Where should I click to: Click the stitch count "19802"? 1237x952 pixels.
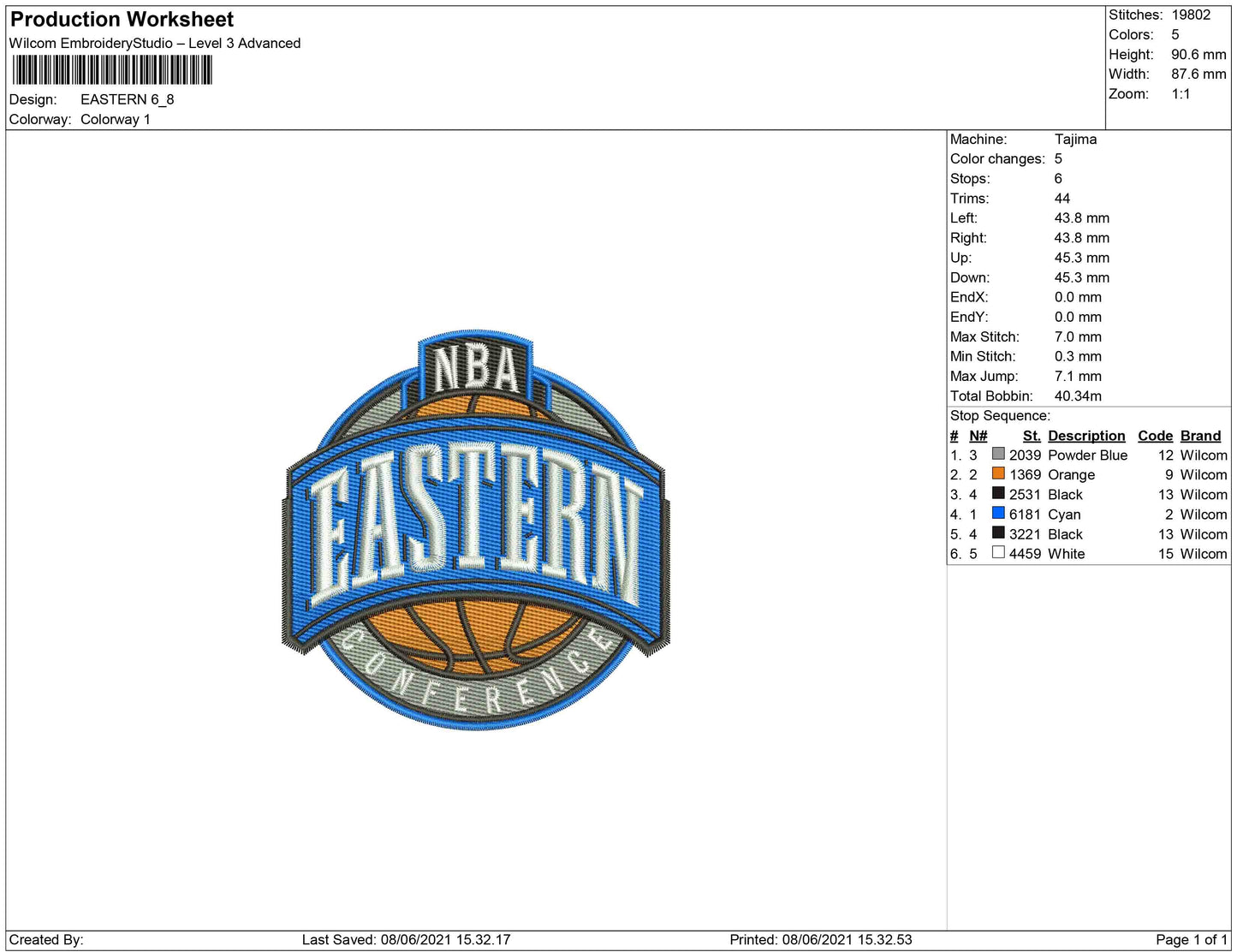[x=1192, y=15]
